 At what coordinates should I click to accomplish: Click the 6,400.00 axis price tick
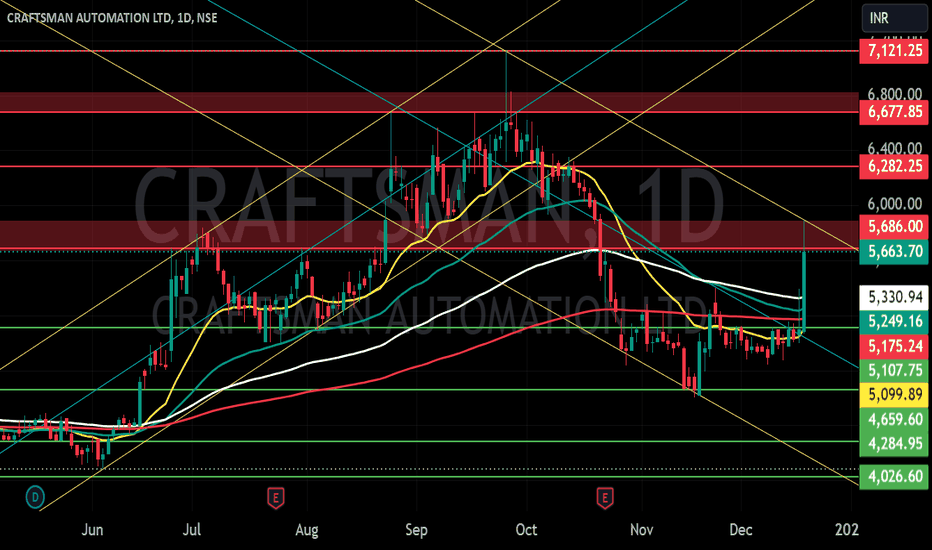click(895, 148)
